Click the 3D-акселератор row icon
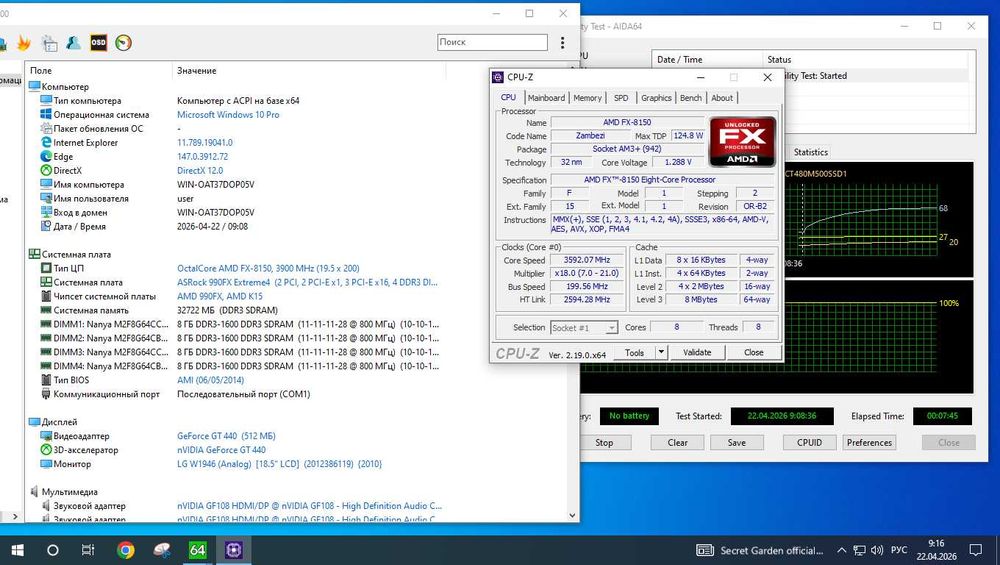 pos(46,450)
